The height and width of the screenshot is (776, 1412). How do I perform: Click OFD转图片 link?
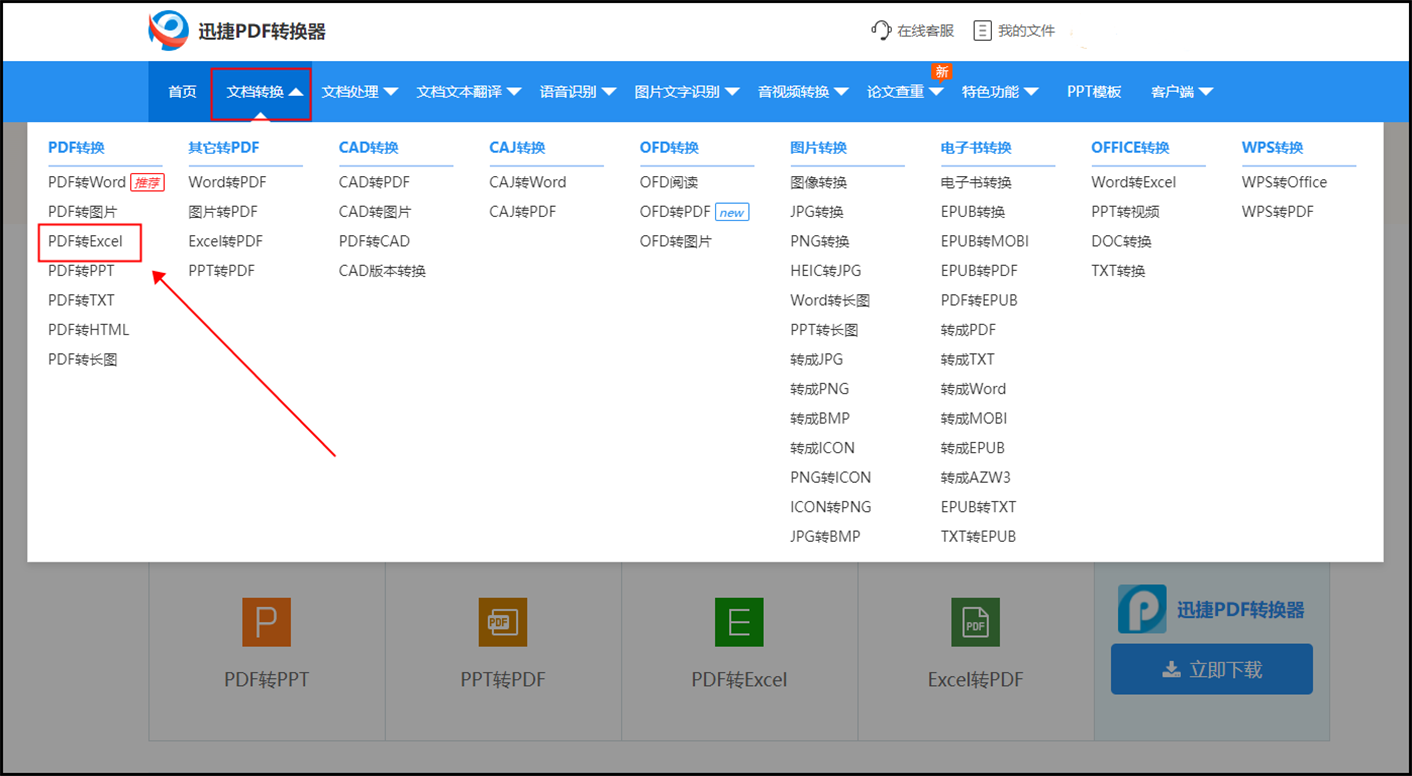coord(676,241)
